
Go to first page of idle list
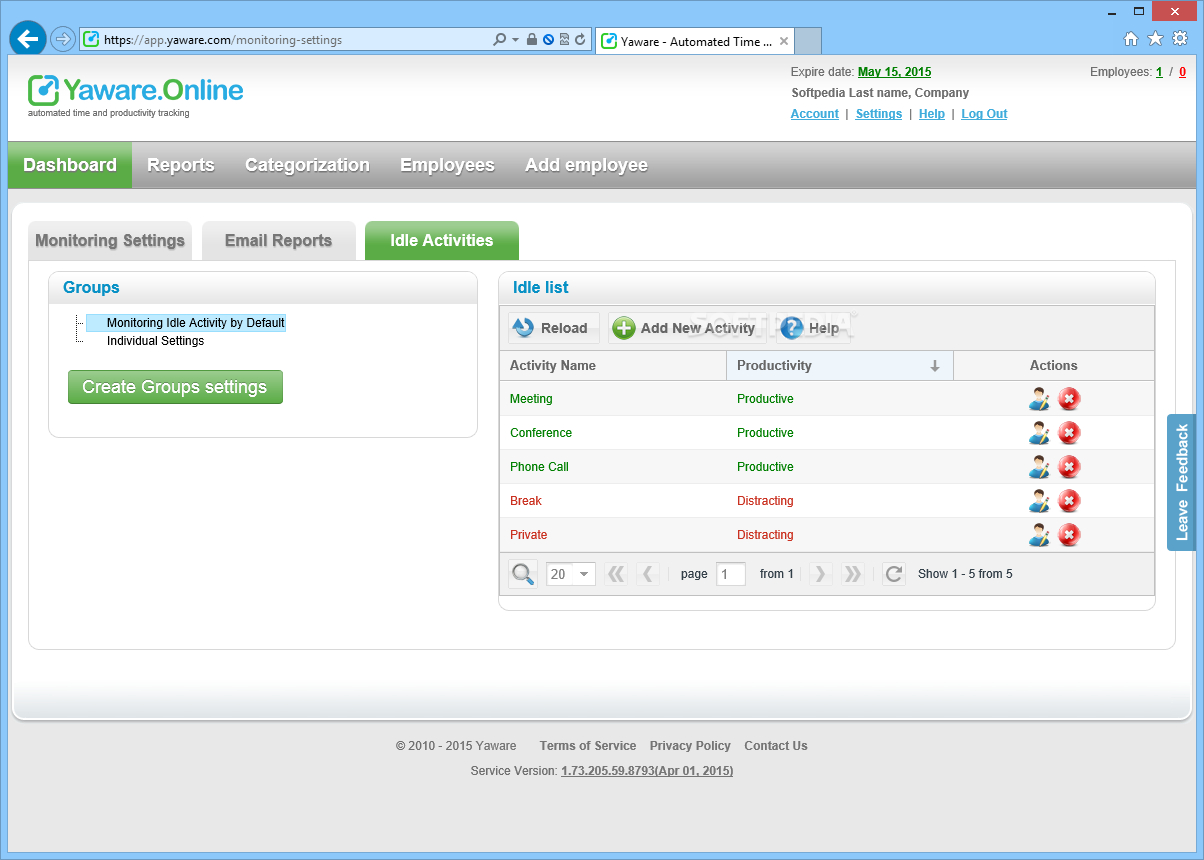[x=616, y=574]
